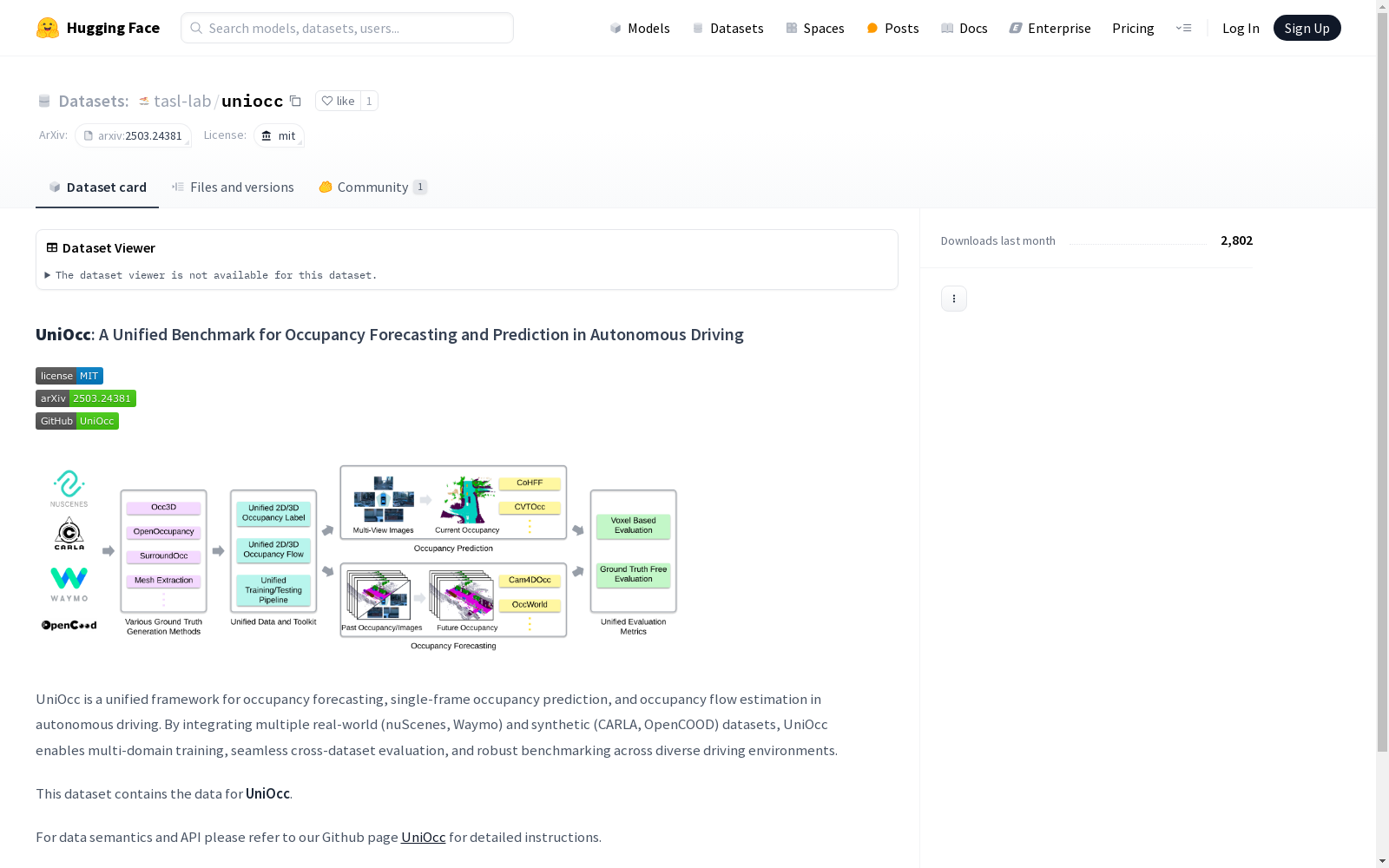The width and height of the screenshot is (1389, 868).
Task: Click the Dataset Viewer table icon
Action: pyautogui.click(x=52, y=247)
